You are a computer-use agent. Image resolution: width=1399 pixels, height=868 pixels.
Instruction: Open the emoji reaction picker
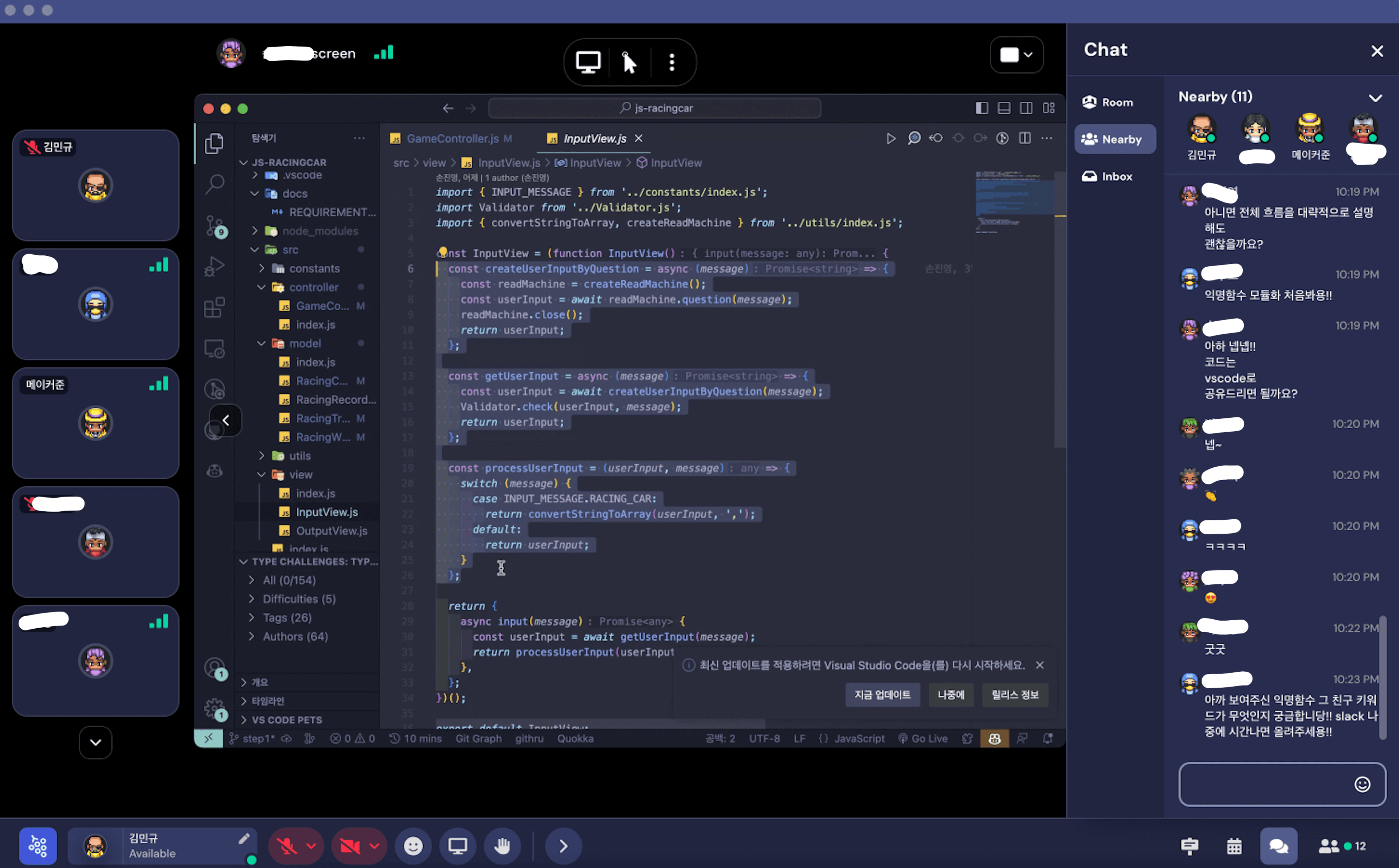coord(414,846)
